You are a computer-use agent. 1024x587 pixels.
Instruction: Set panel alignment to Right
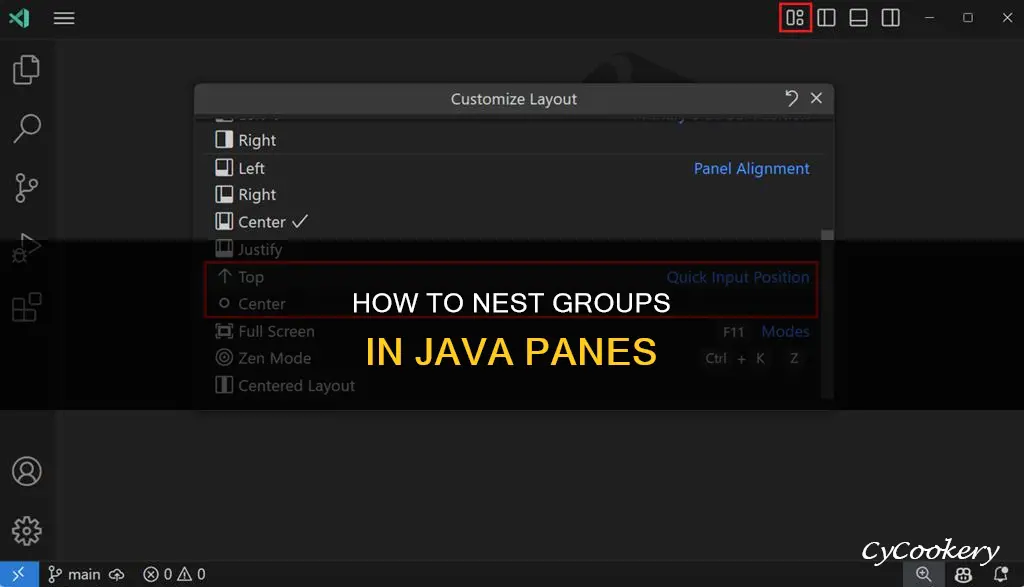coord(513,195)
